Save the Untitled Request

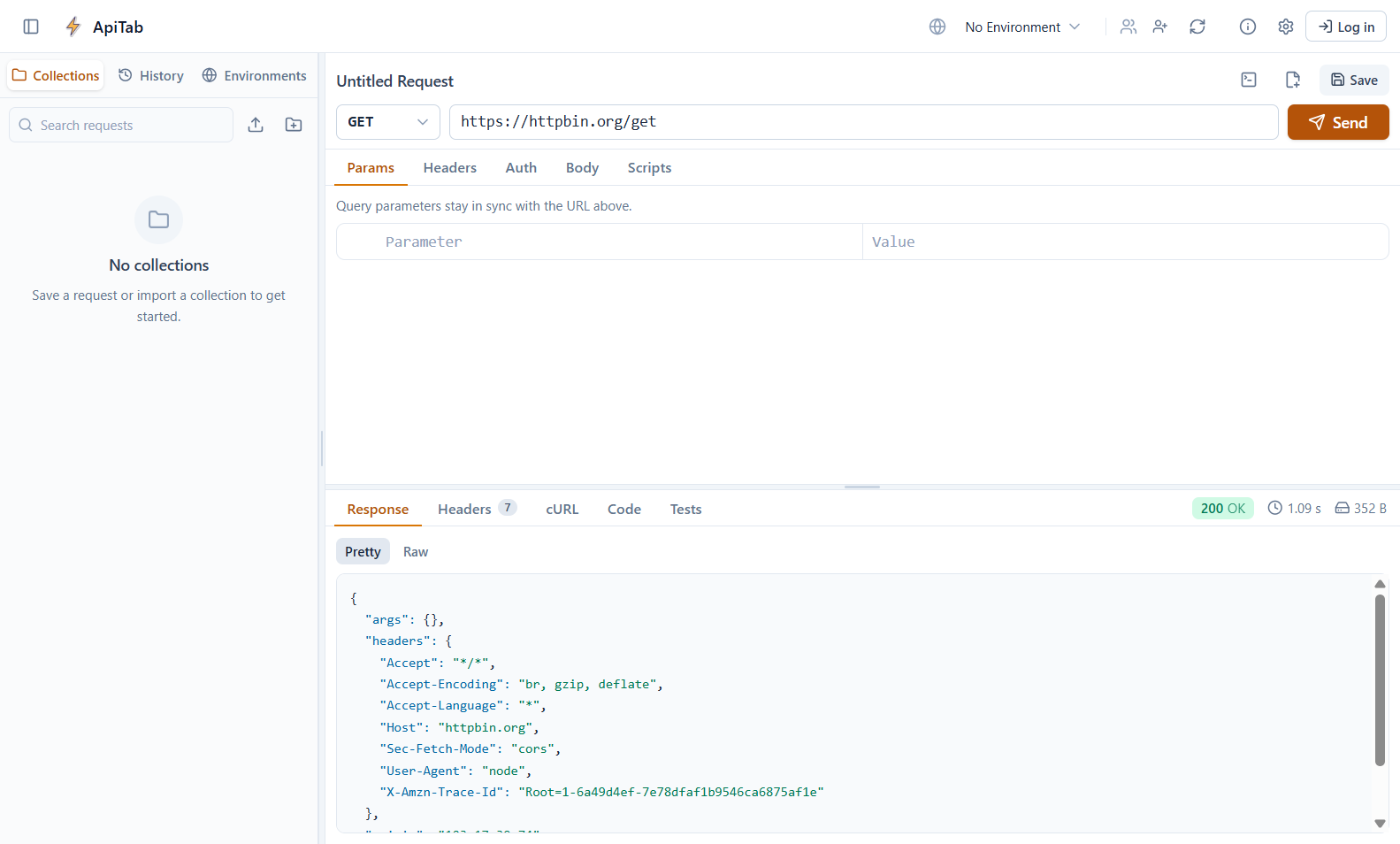click(1354, 80)
